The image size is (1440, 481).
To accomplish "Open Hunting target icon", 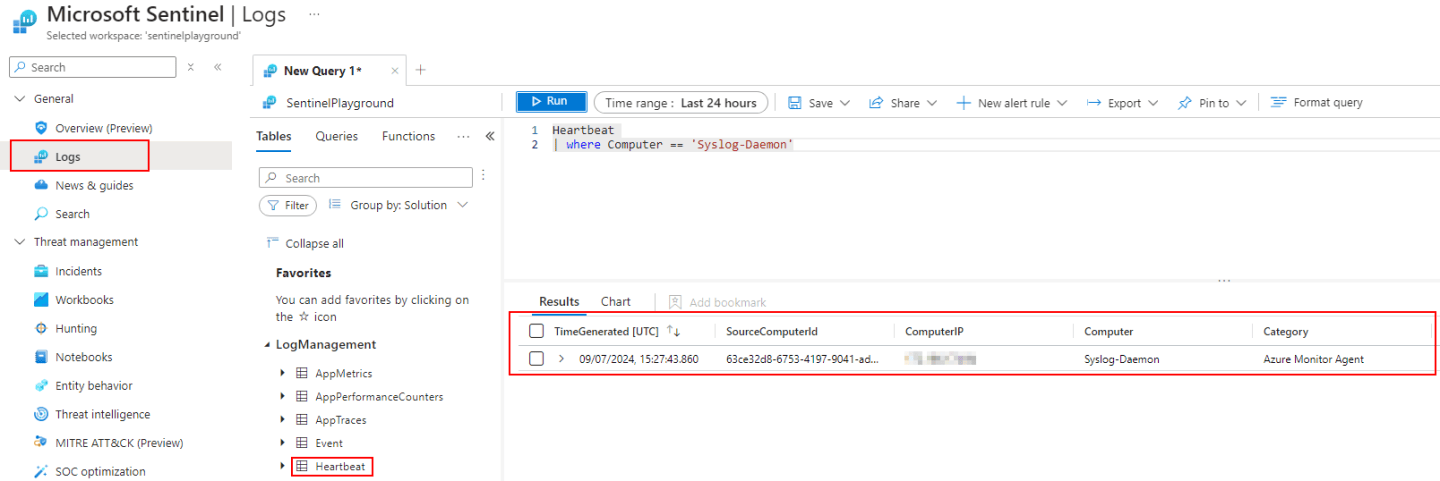I will [41, 328].
